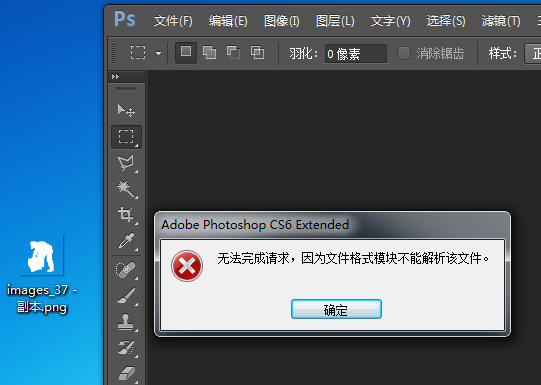Open the 文字(Y) menu
Image resolution: width=541 pixels, height=385 pixels.
pyautogui.click(x=391, y=21)
